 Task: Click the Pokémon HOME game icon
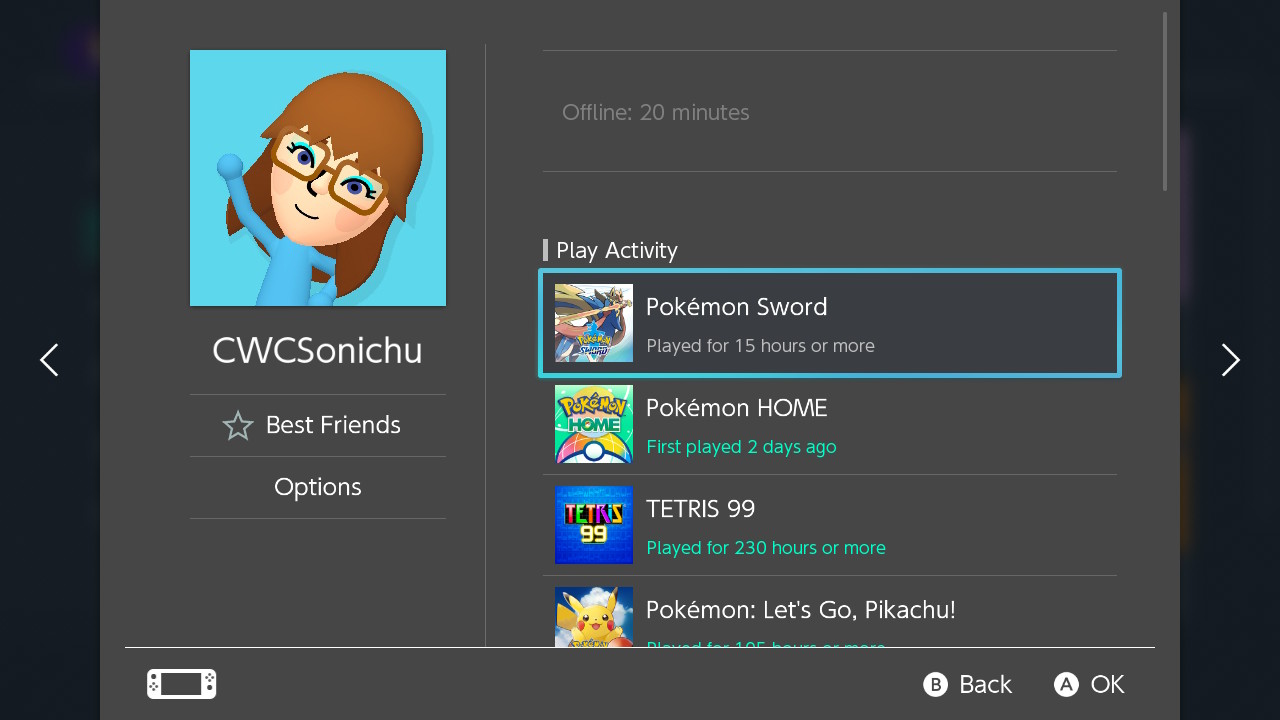pyautogui.click(x=594, y=424)
